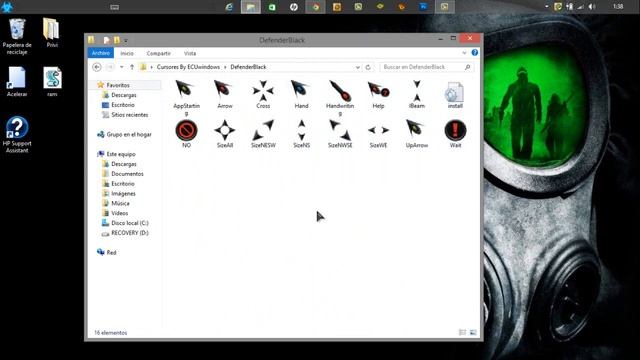Open HP Support Assistant desktop icon
The image size is (640, 360).
point(17,135)
